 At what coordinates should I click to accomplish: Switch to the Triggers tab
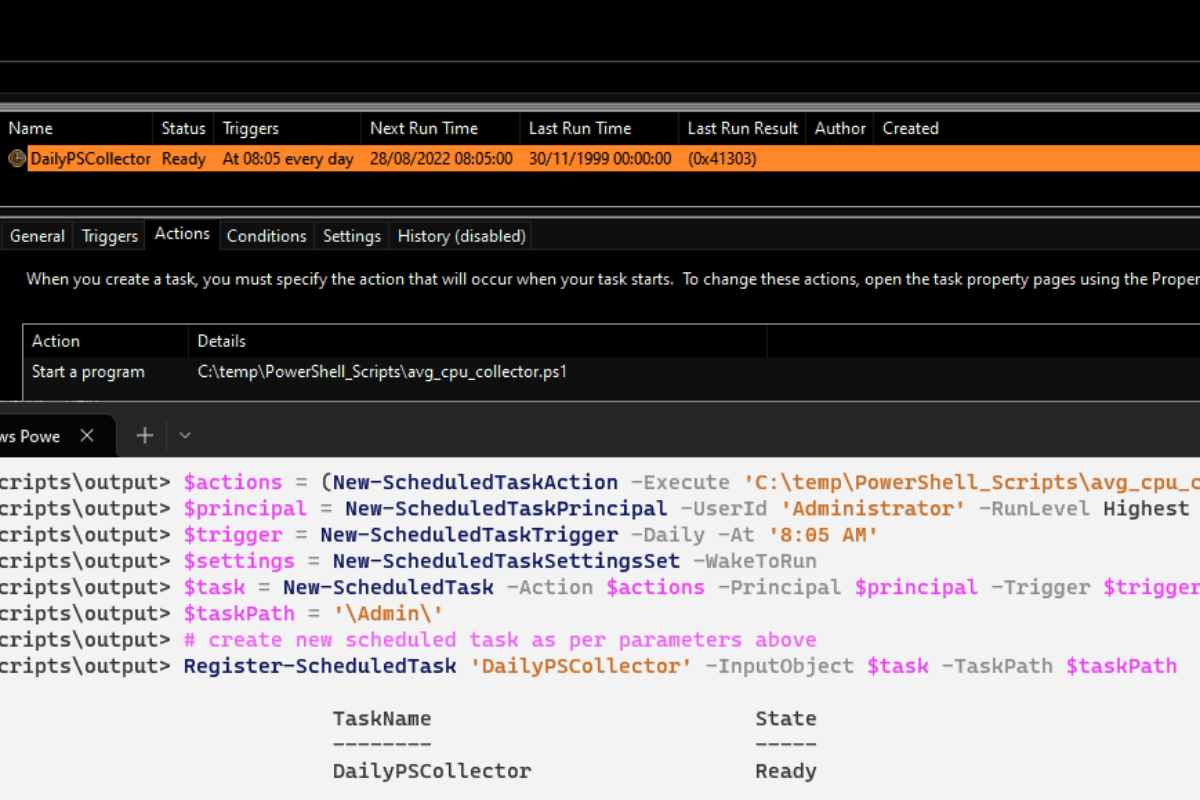click(109, 235)
